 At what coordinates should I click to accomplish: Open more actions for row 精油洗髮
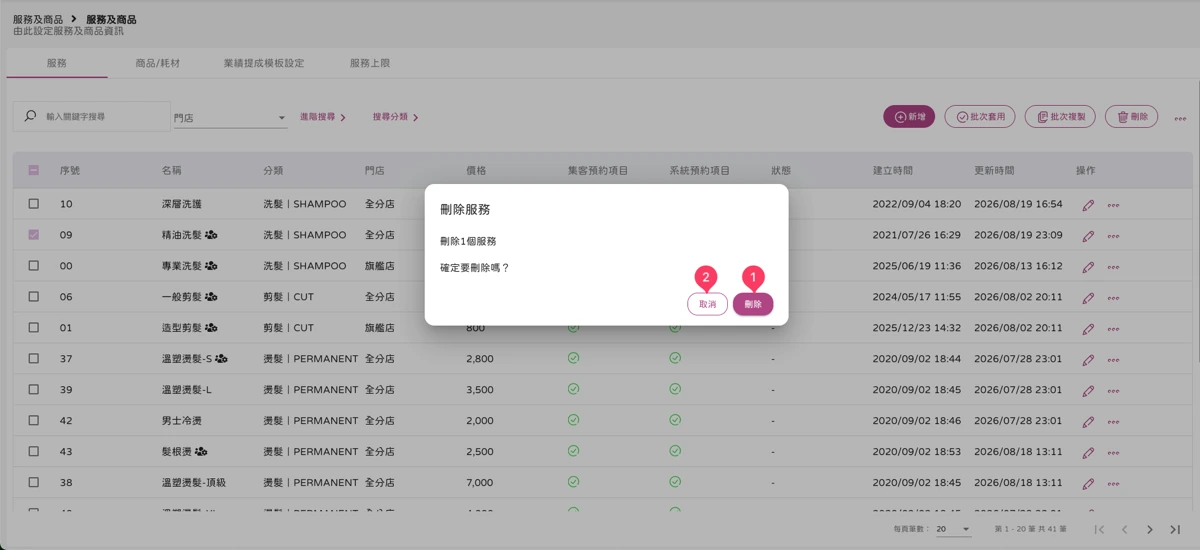point(1113,236)
